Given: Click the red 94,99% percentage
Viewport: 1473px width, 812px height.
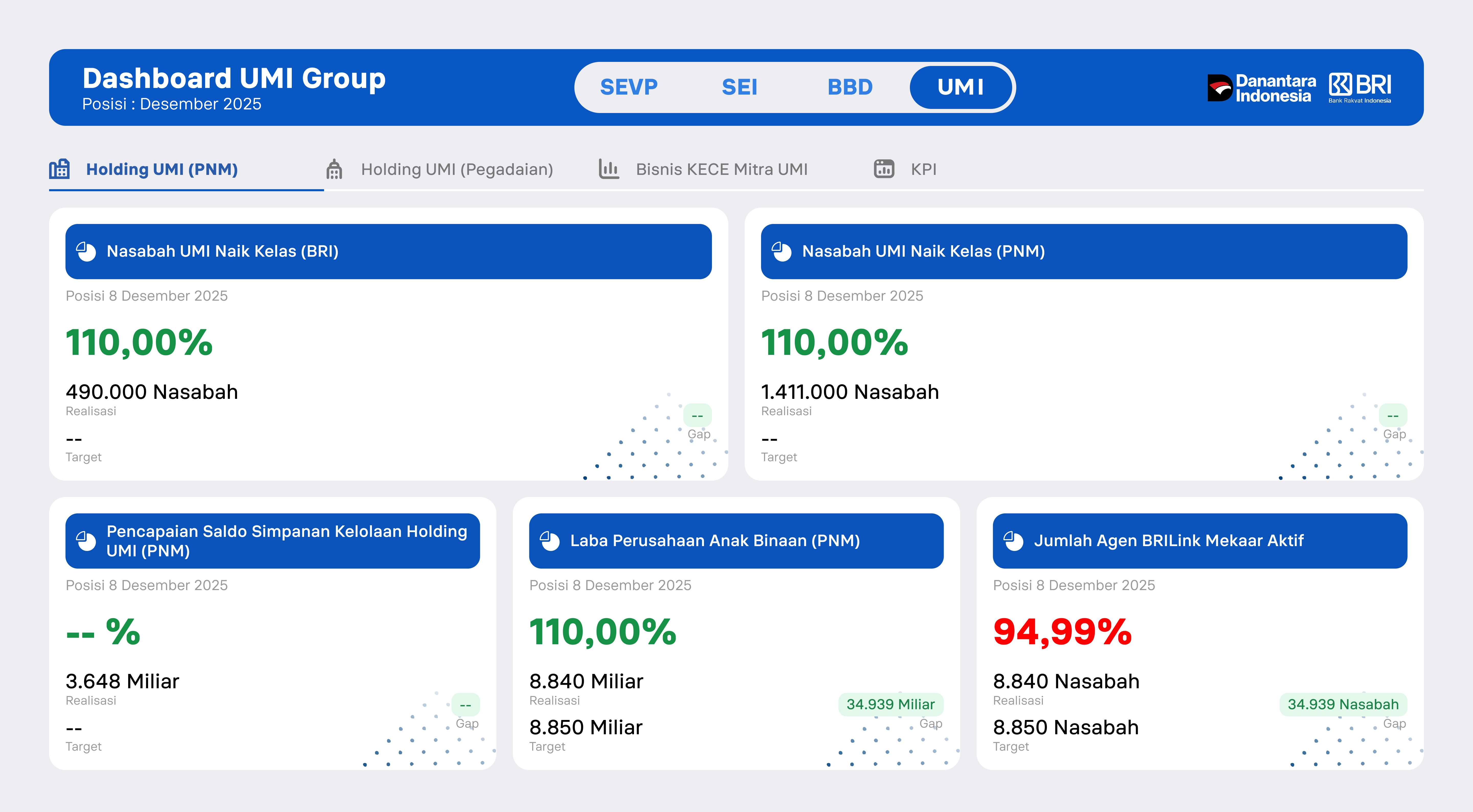Looking at the screenshot, I should coord(1063,633).
